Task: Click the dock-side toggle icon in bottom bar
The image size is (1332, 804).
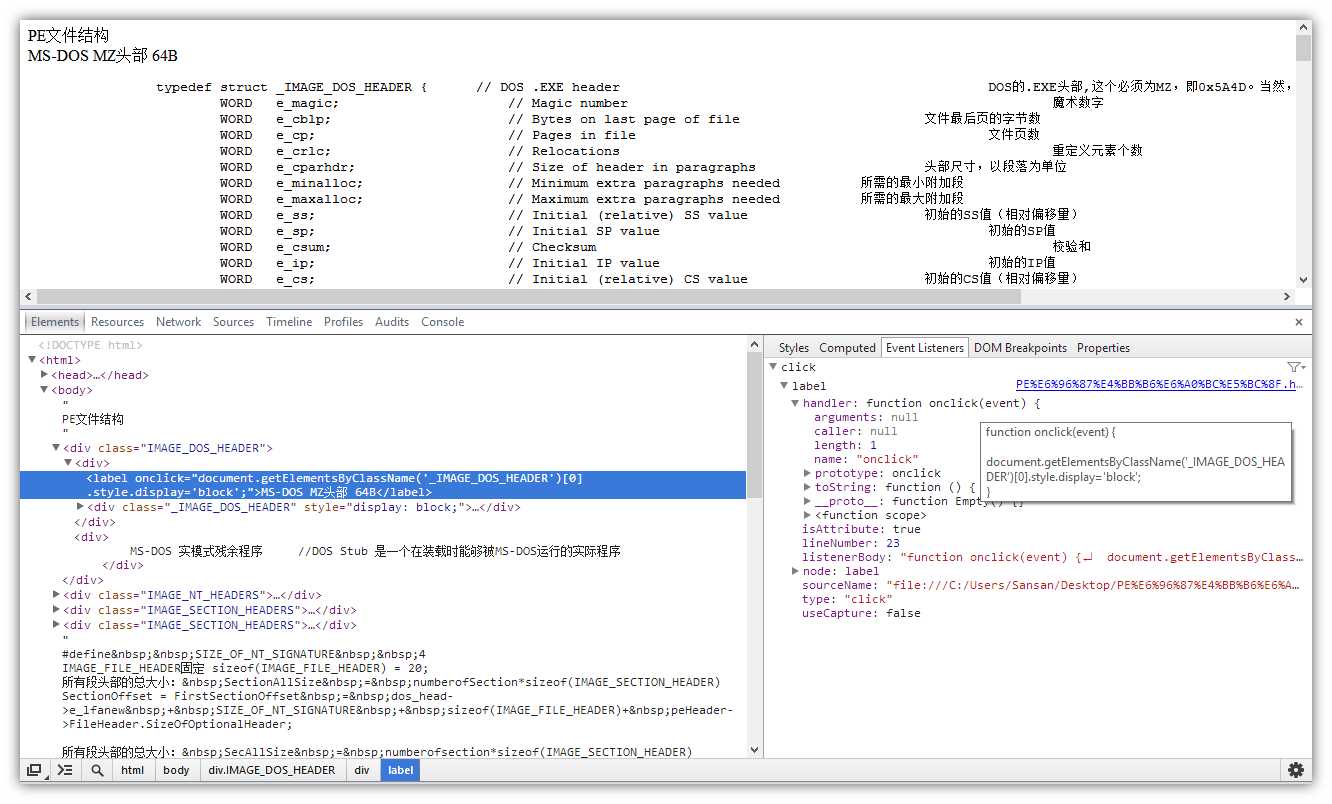Action: [x=34, y=770]
